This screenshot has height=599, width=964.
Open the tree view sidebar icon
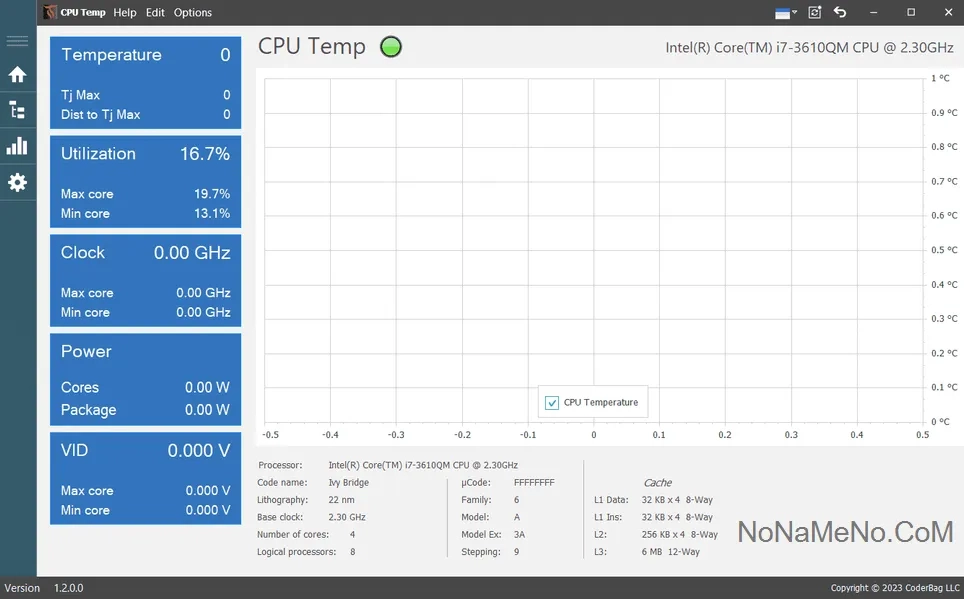click(x=17, y=110)
